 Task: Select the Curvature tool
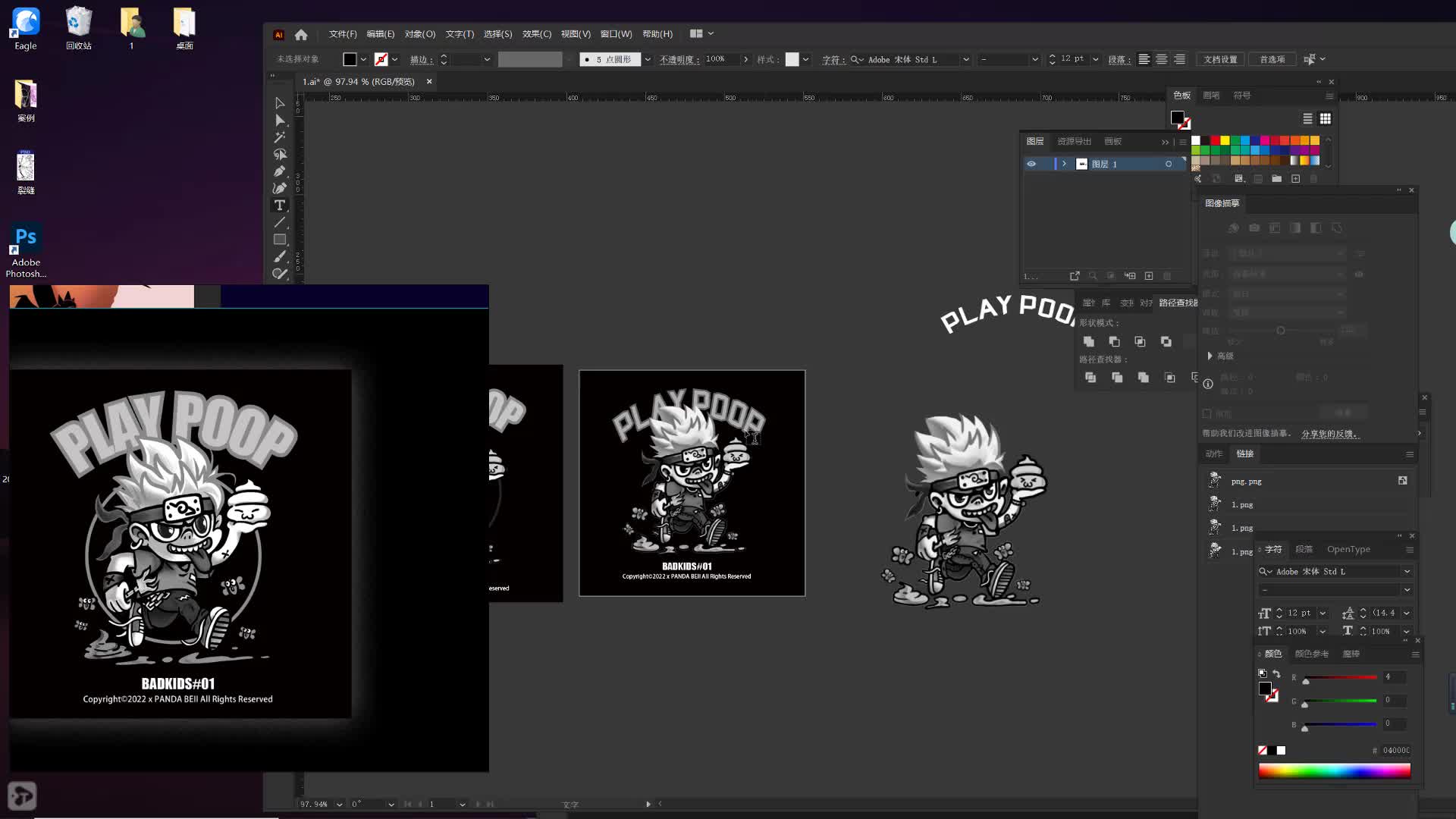tap(280, 188)
